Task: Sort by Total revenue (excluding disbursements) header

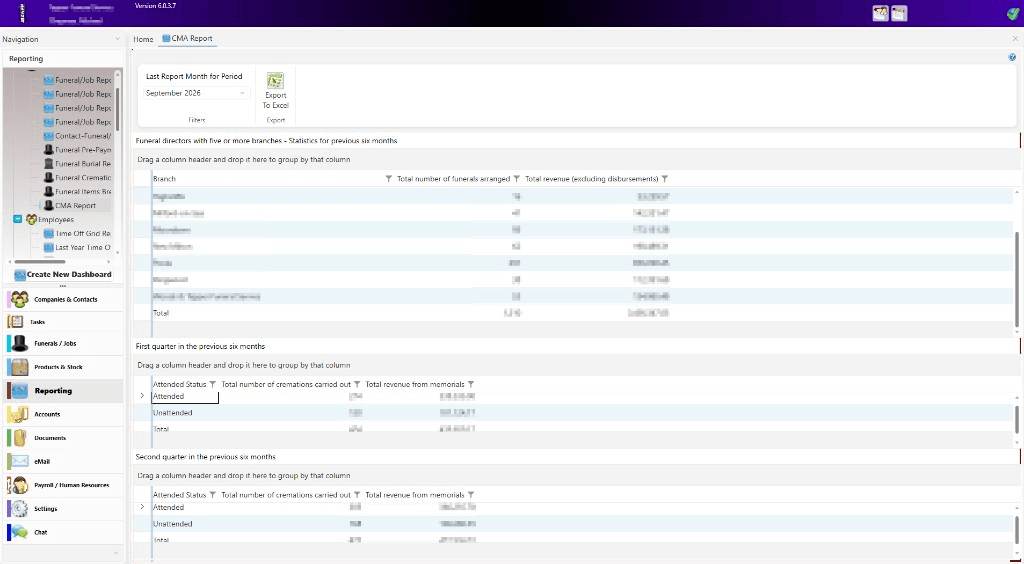Action: click(x=592, y=179)
